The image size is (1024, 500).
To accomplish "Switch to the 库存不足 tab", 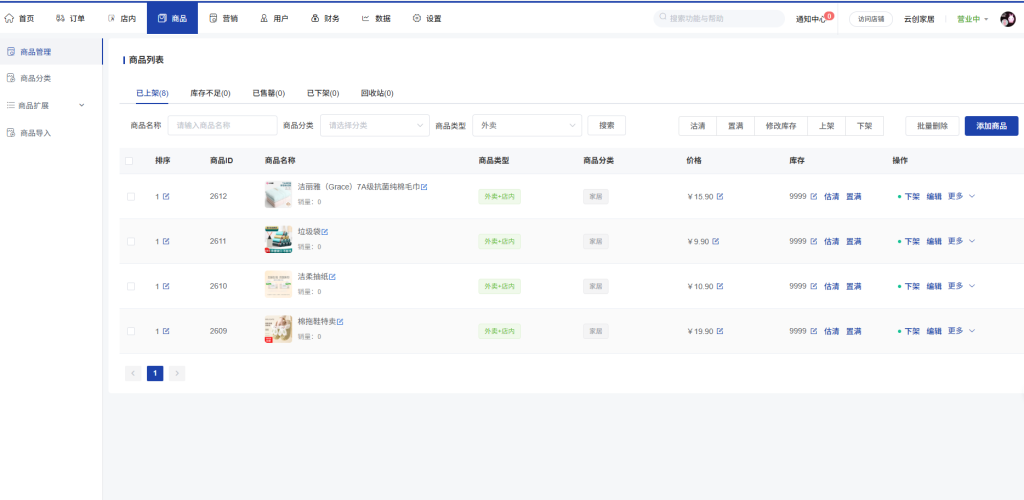I will click(210, 93).
